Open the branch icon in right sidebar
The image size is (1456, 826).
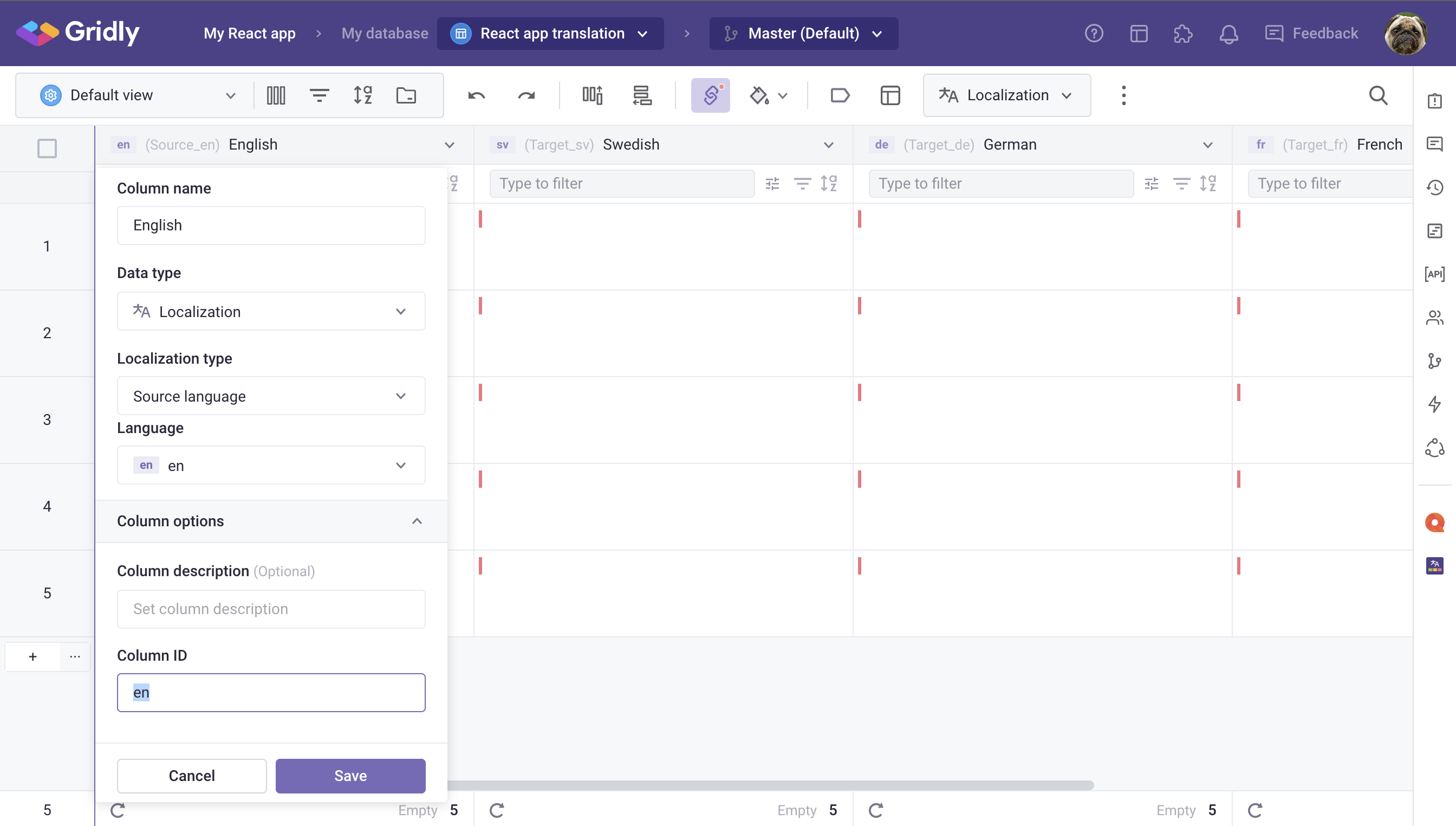click(x=1434, y=362)
